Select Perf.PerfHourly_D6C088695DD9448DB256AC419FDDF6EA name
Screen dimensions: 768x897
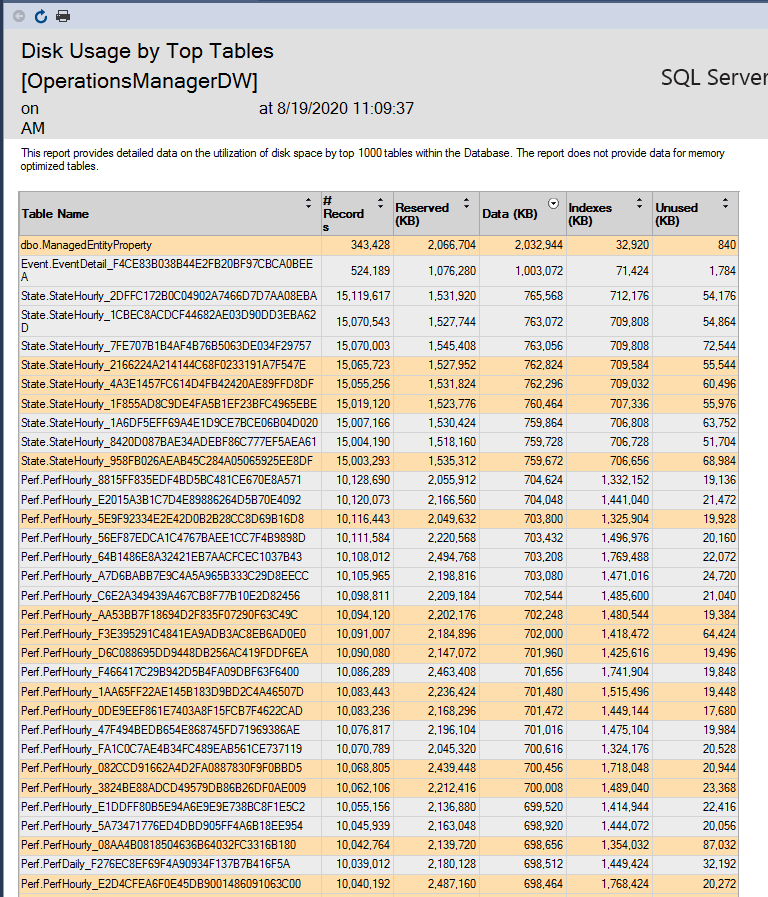click(x=165, y=653)
